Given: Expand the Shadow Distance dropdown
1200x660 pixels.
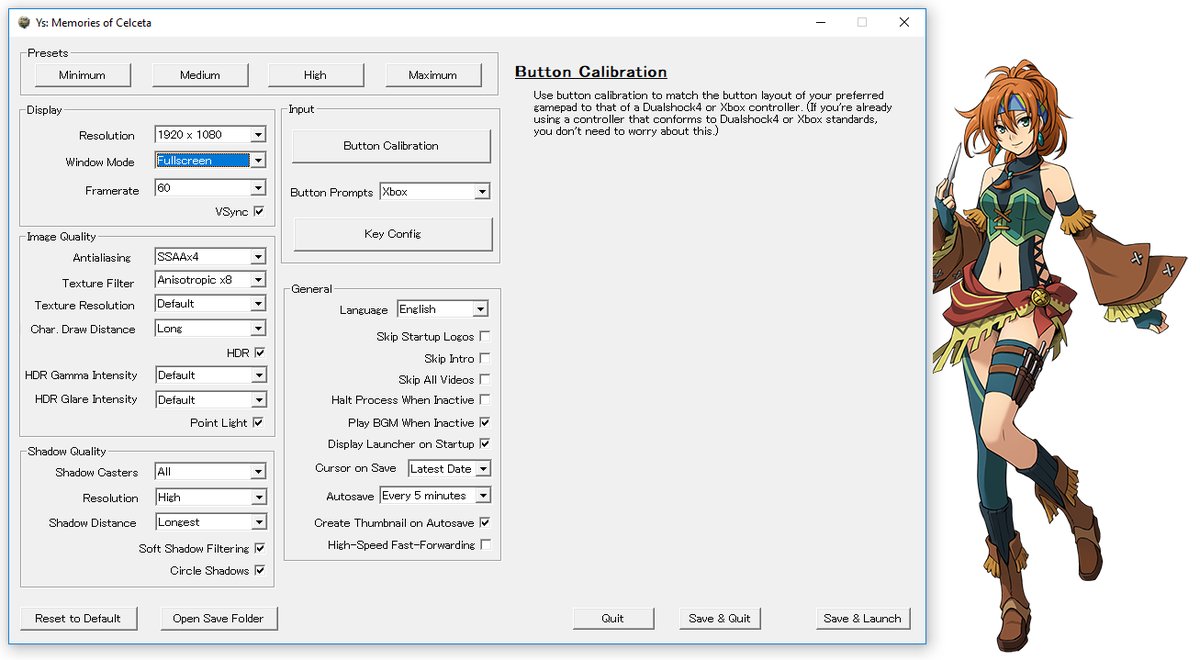Looking at the screenshot, I should pyautogui.click(x=211, y=523).
